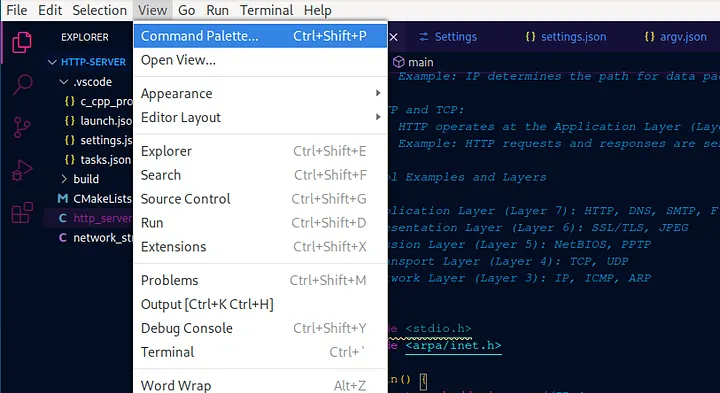Click C icon beside network_st file
The image size is (720, 393).
62,238
